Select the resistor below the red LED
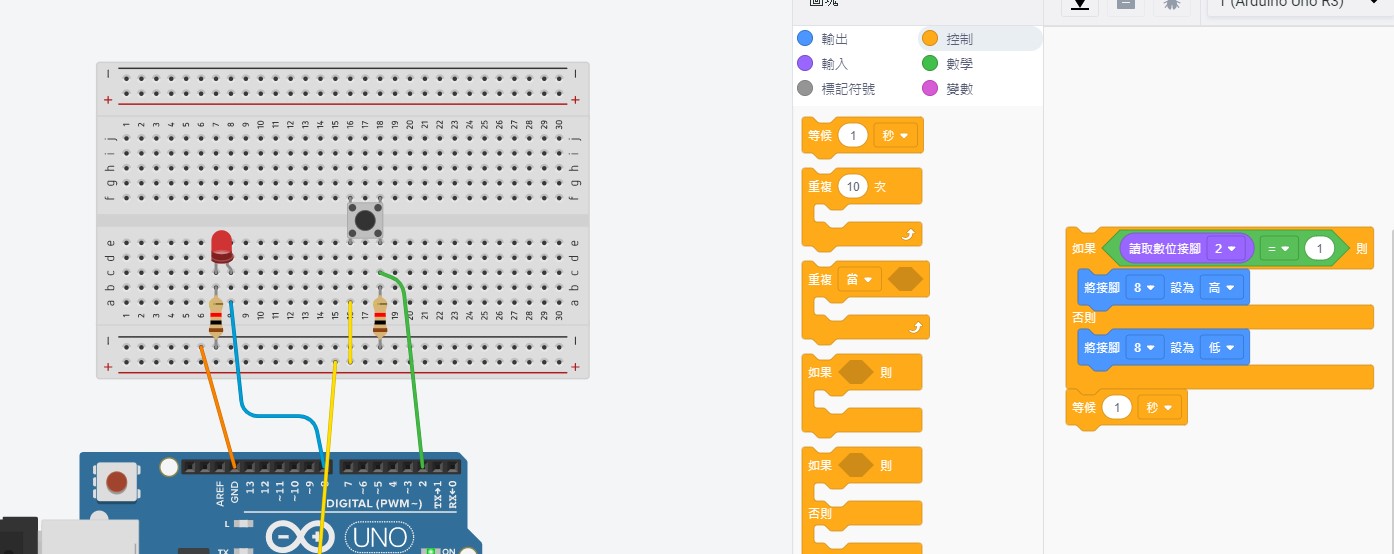 216,318
